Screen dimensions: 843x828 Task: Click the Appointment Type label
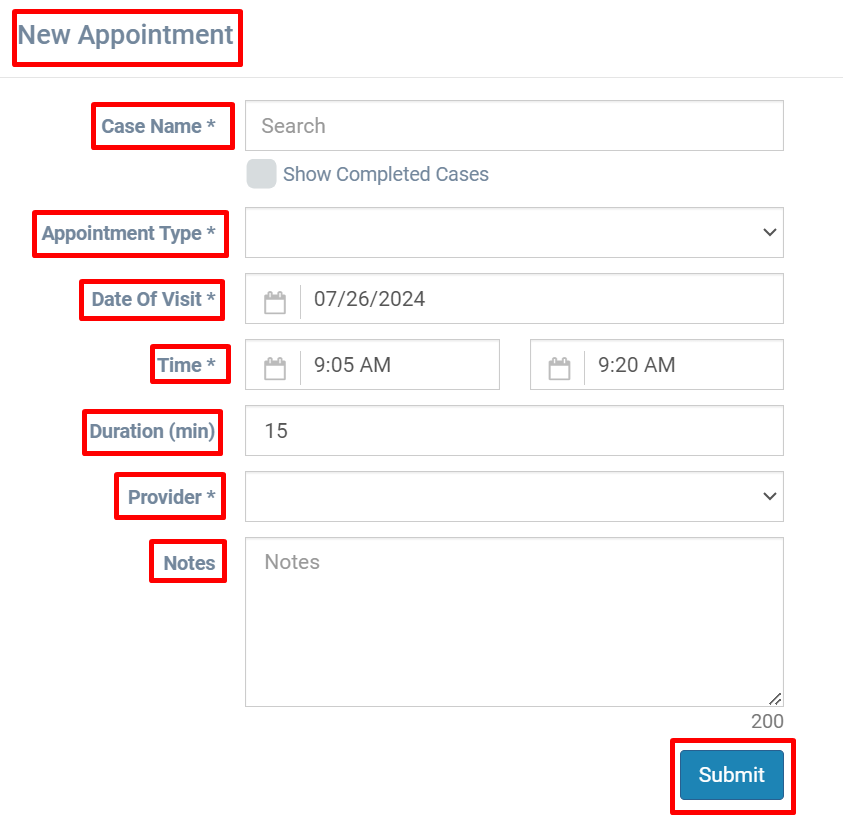click(129, 233)
